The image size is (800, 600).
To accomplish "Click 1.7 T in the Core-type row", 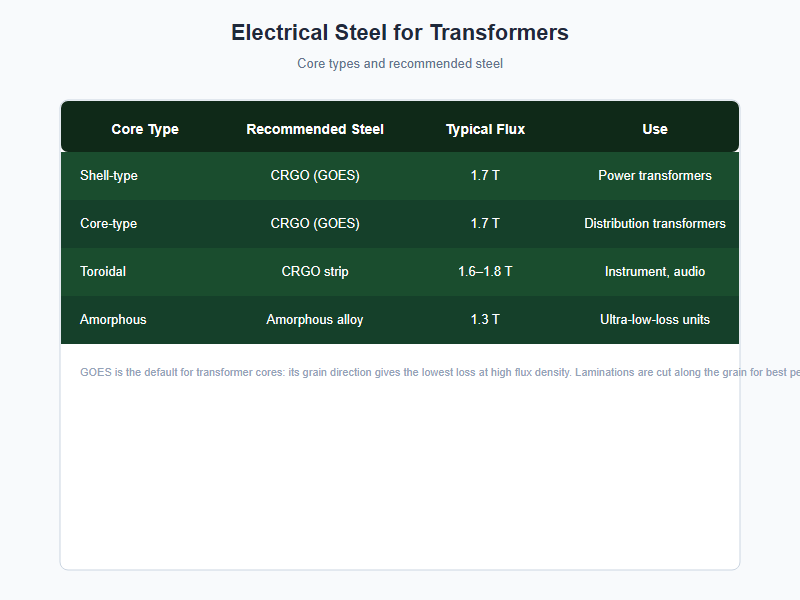I will 485,224.
